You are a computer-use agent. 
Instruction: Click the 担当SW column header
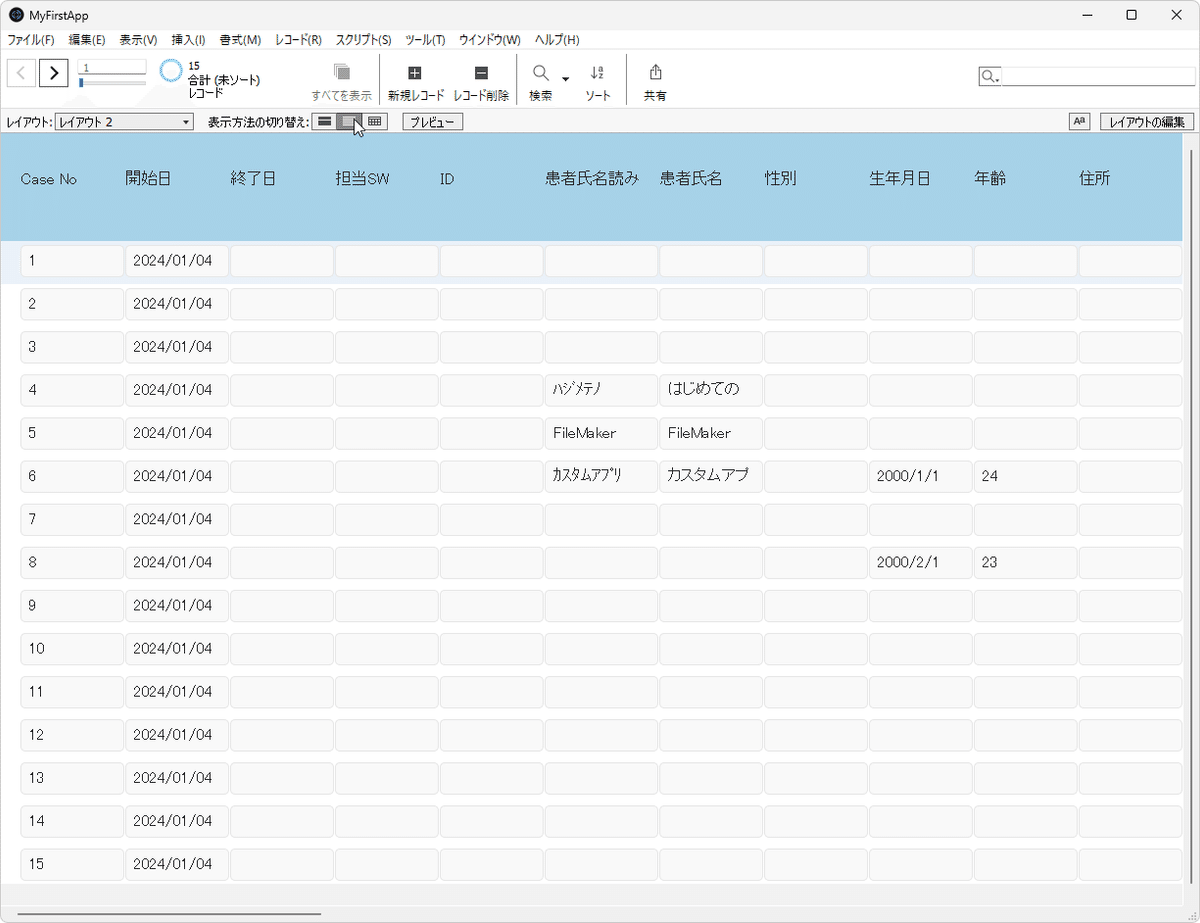point(362,179)
